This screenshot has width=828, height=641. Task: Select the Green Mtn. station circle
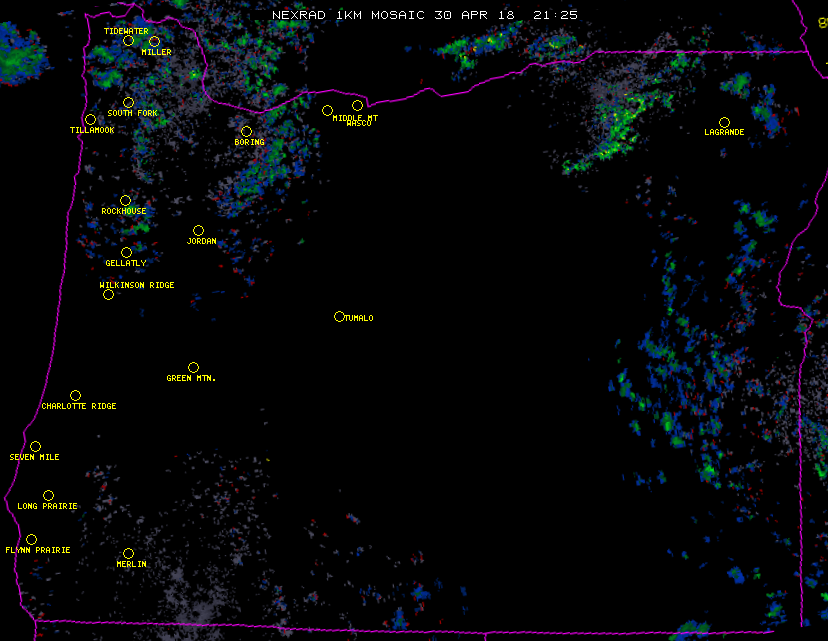(x=193, y=368)
